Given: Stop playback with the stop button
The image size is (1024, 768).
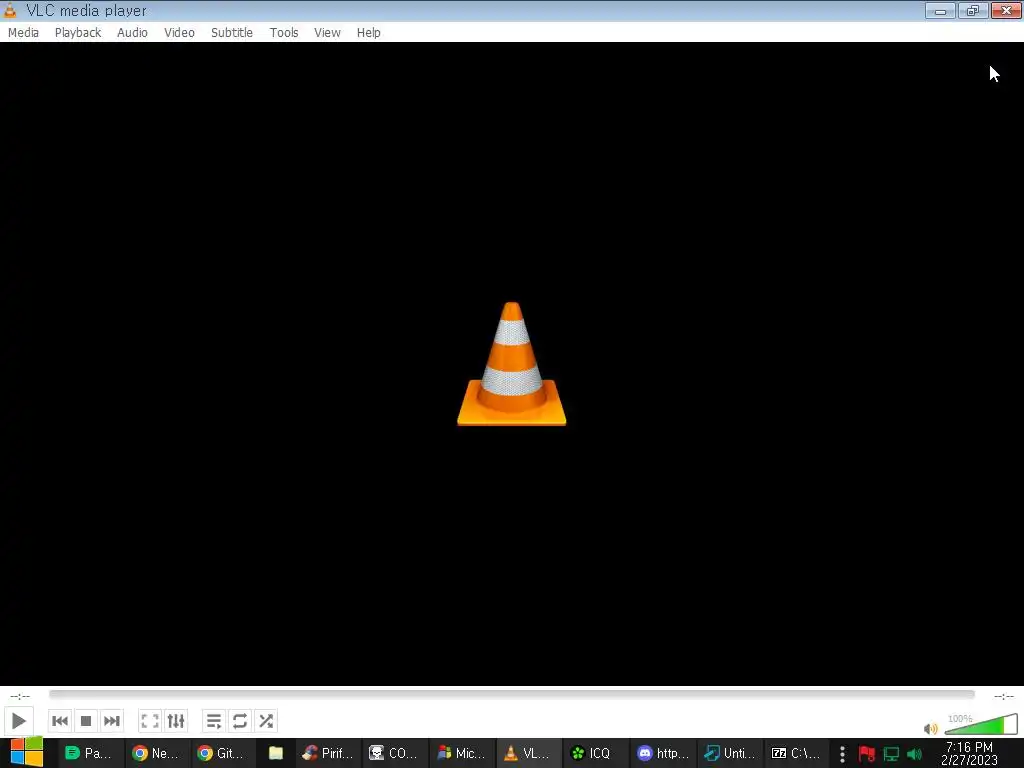Looking at the screenshot, I should [86, 721].
